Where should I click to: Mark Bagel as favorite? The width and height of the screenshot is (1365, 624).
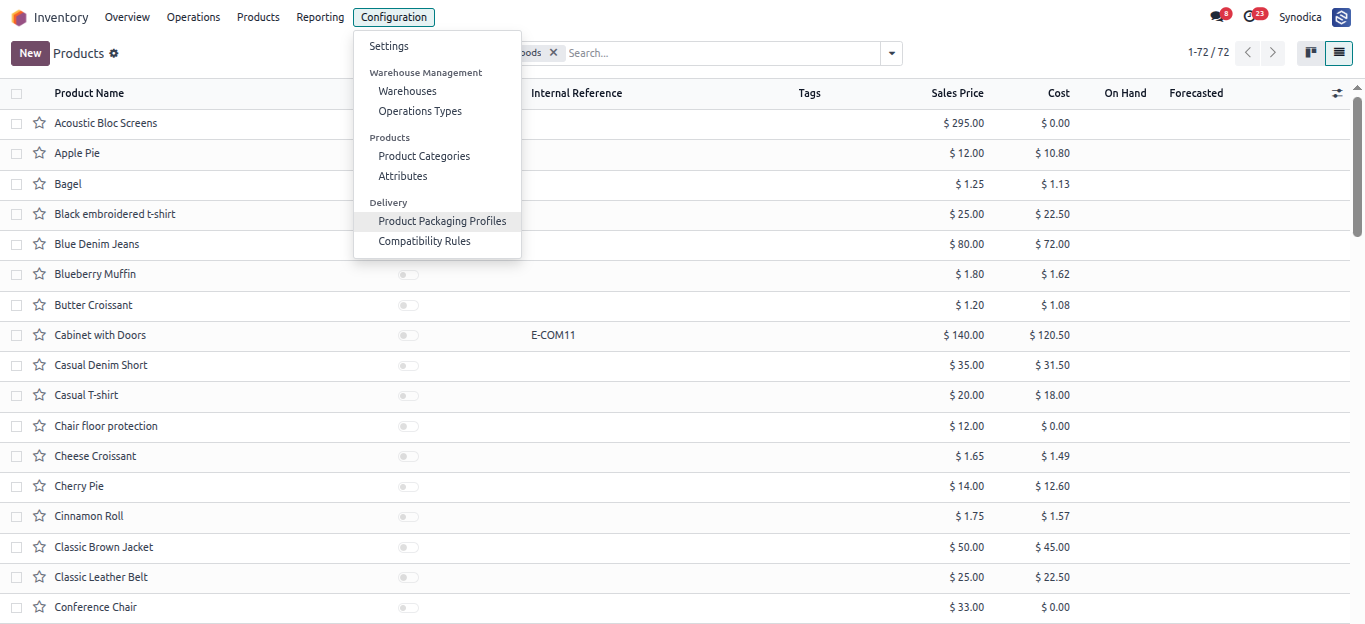pos(39,184)
